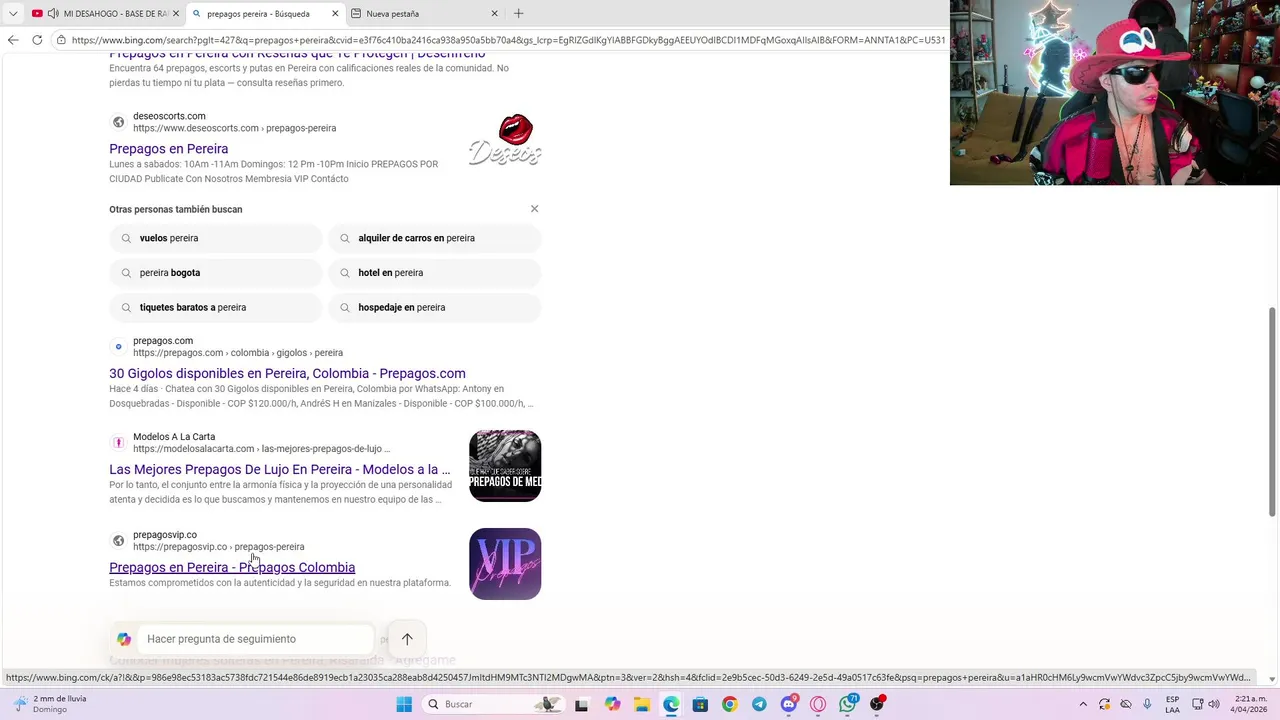Open Microsoft Store from taskbar

click(700, 704)
